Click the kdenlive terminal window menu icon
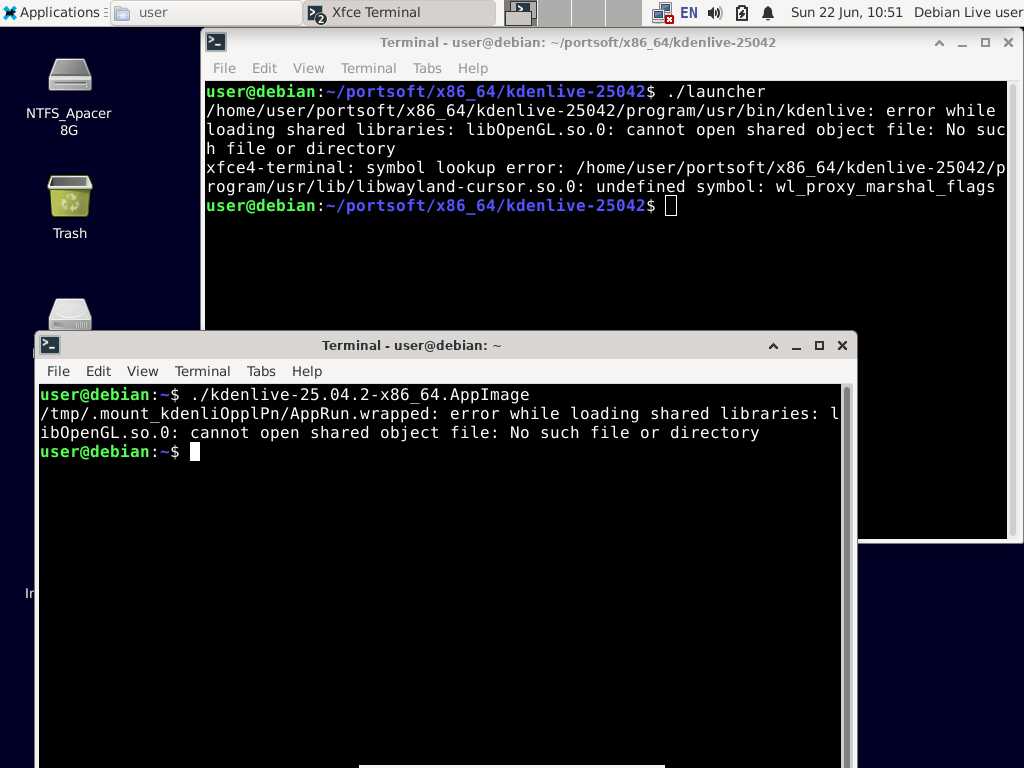Image resolution: width=1024 pixels, height=768 pixels. point(216,42)
